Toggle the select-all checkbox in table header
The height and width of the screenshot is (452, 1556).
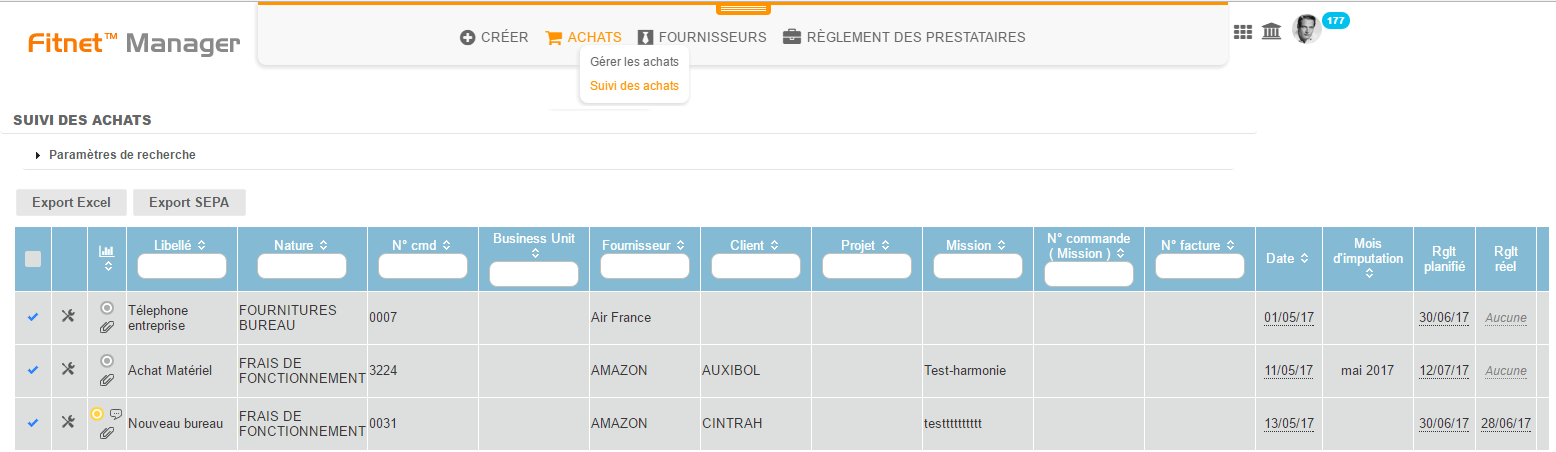click(33, 259)
